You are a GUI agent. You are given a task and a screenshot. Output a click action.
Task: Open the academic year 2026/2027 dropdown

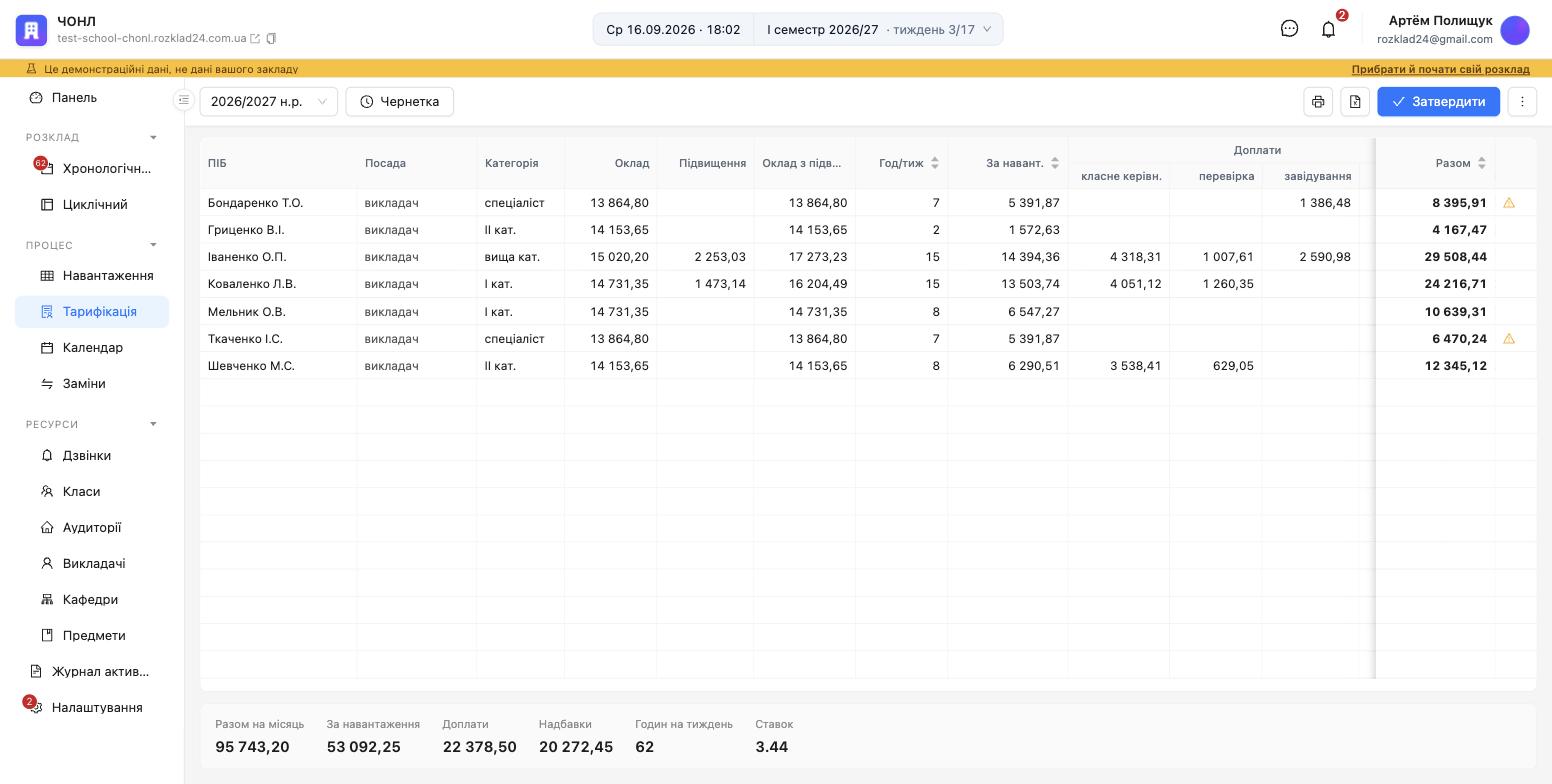[269, 102]
